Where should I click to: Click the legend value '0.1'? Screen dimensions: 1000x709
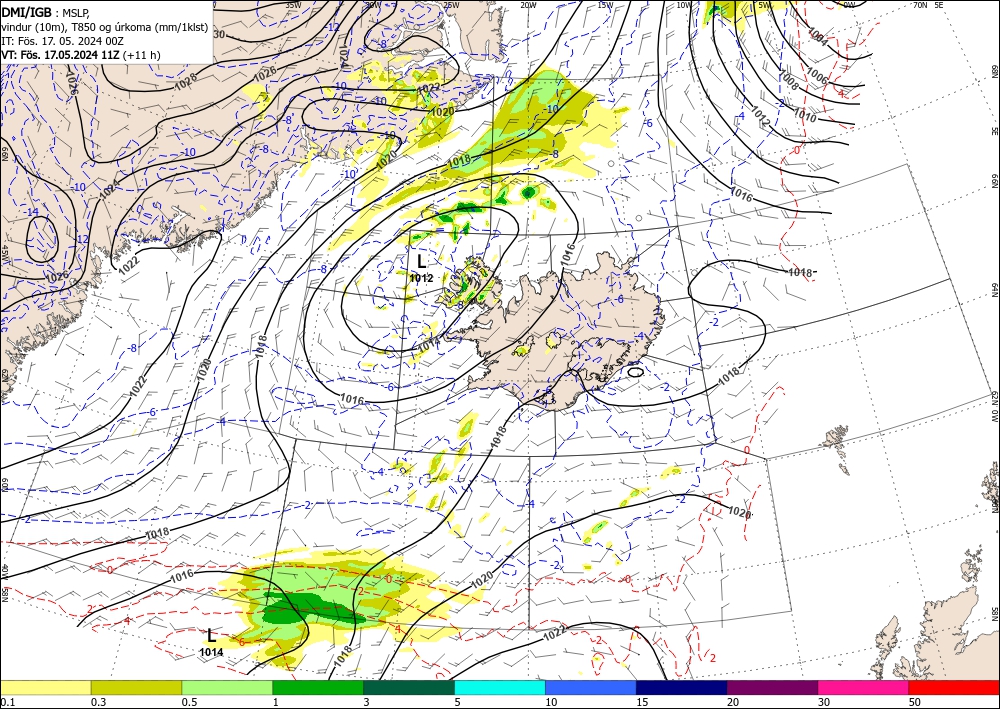tap(7, 702)
